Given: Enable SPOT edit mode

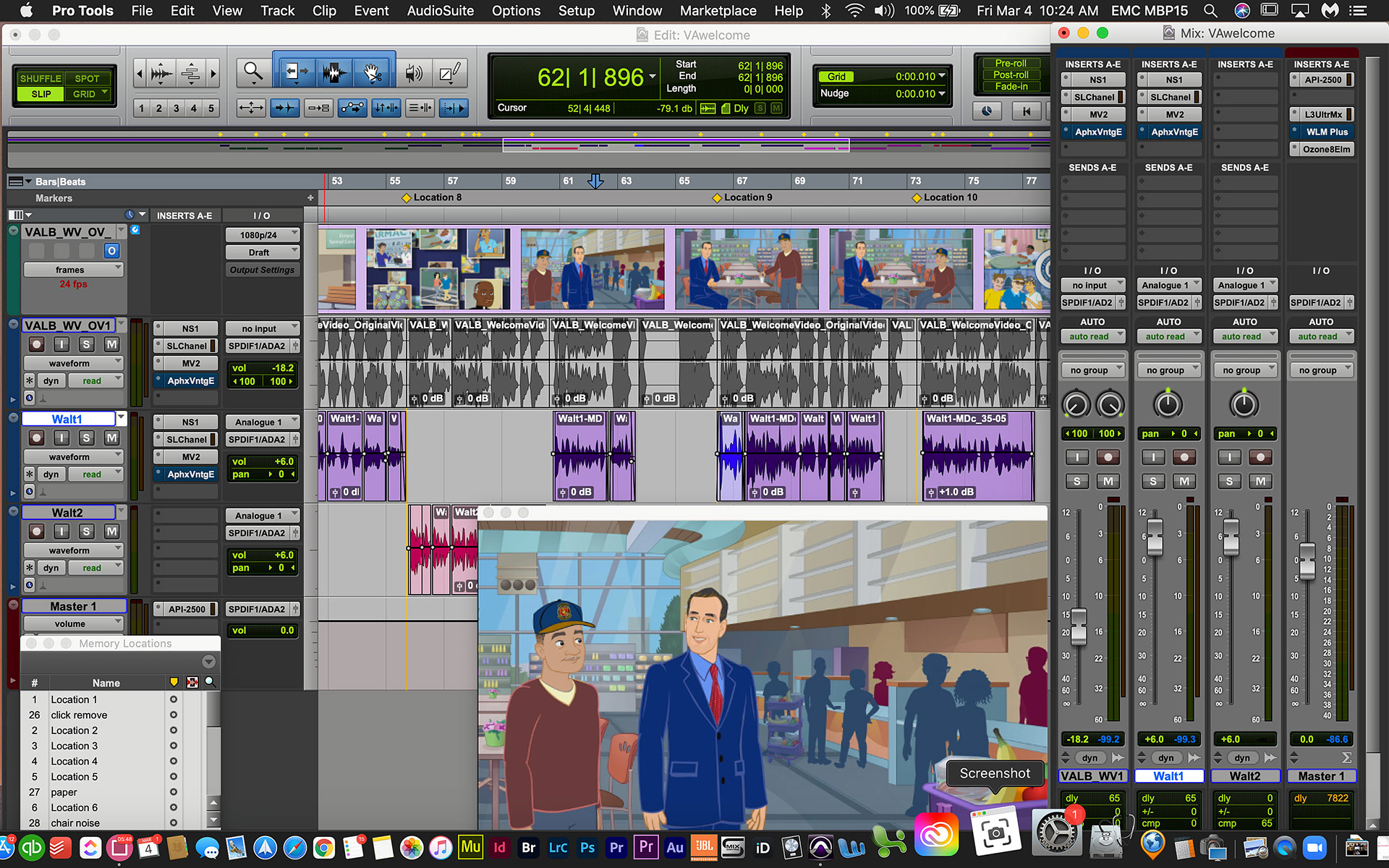Looking at the screenshot, I should [87, 78].
